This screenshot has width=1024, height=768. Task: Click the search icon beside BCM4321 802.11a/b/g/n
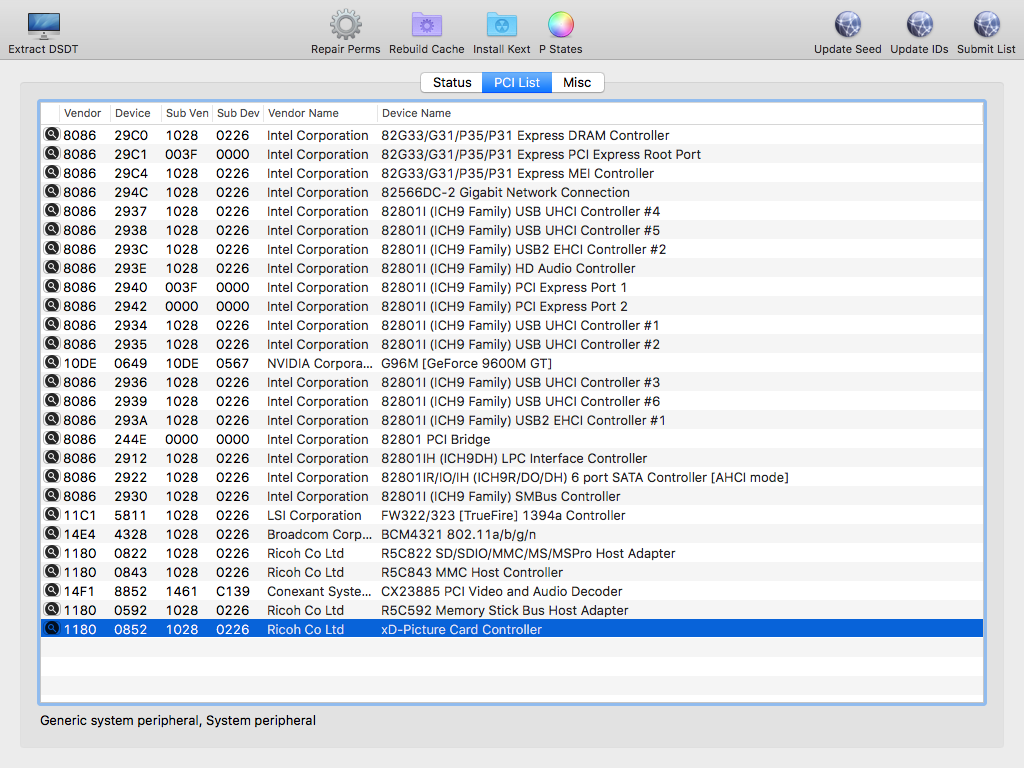click(52, 534)
